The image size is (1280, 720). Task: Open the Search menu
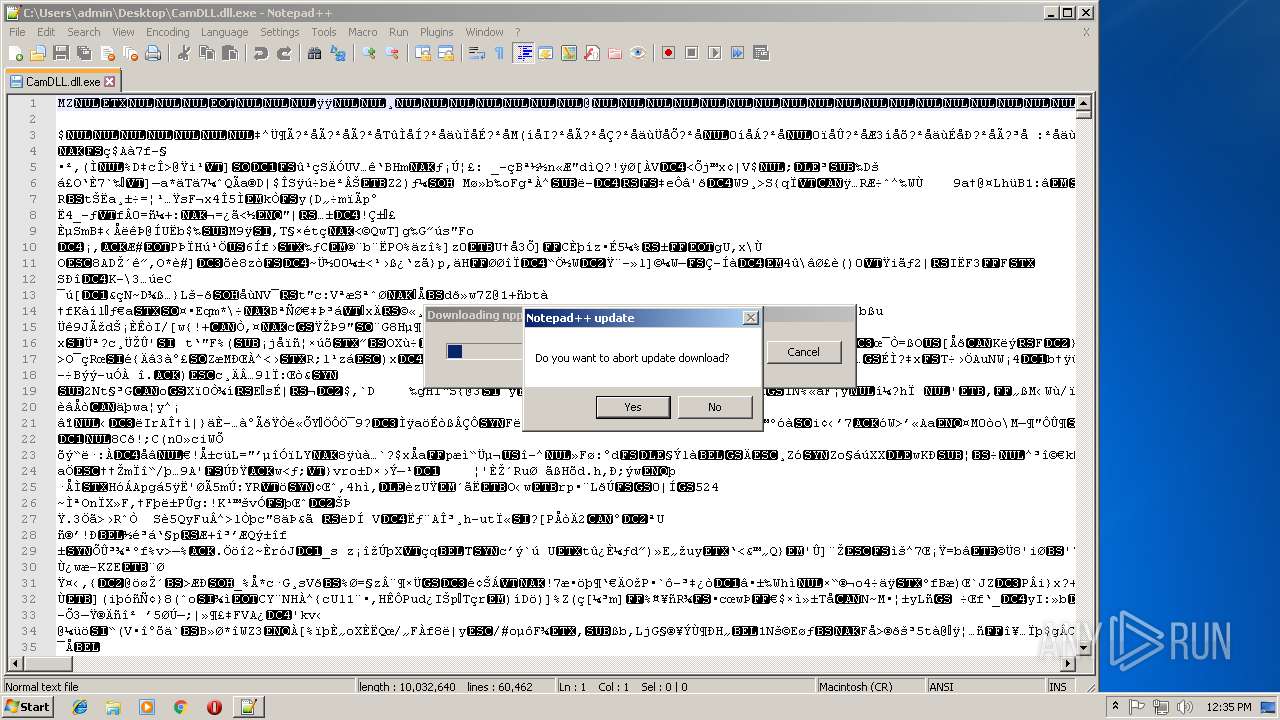84,32
